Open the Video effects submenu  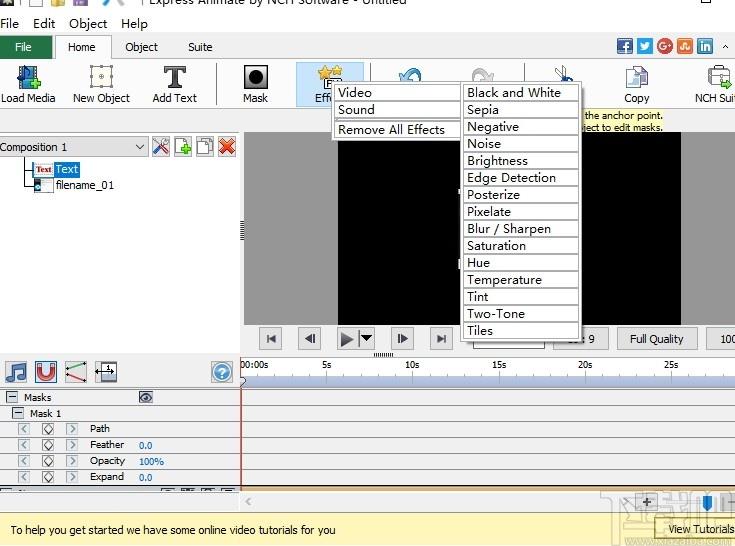398,92
